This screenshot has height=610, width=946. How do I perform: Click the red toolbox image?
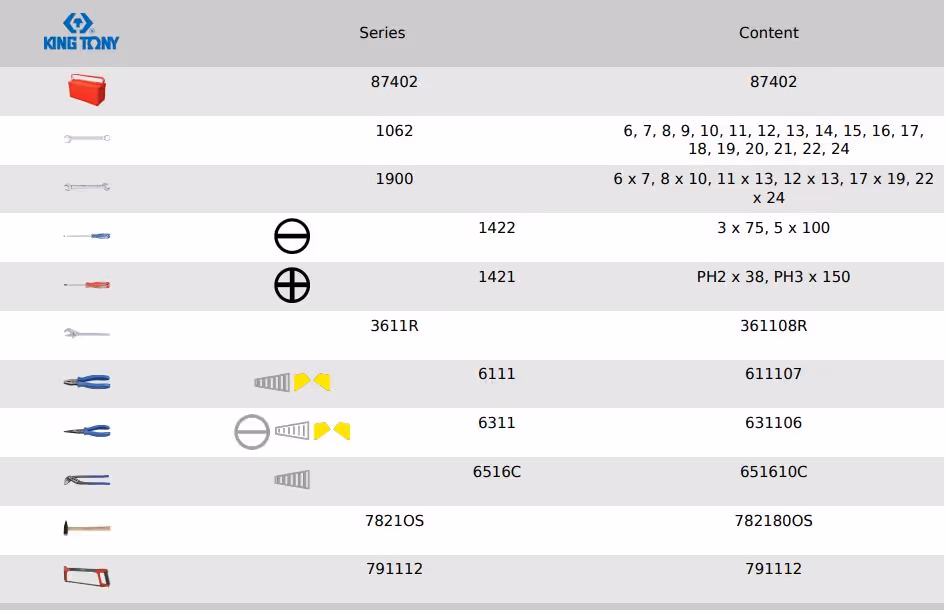click(x=87, y=90)
